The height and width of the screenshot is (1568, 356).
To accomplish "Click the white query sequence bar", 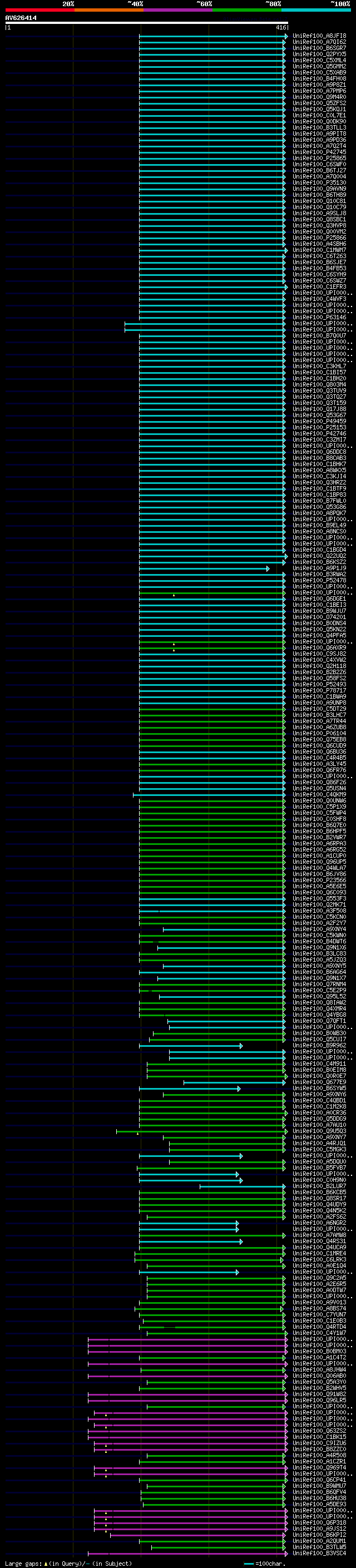I will click(x=147, y=23).
